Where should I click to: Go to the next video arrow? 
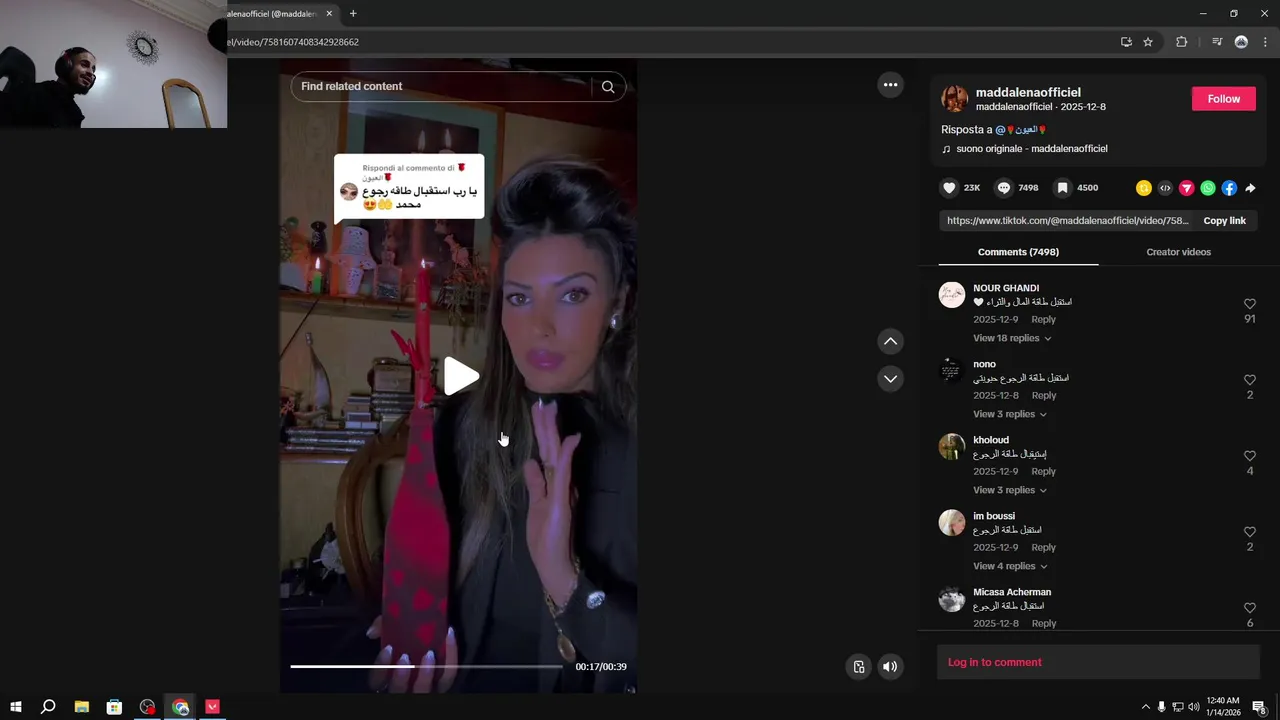click(x=890, y=379)
